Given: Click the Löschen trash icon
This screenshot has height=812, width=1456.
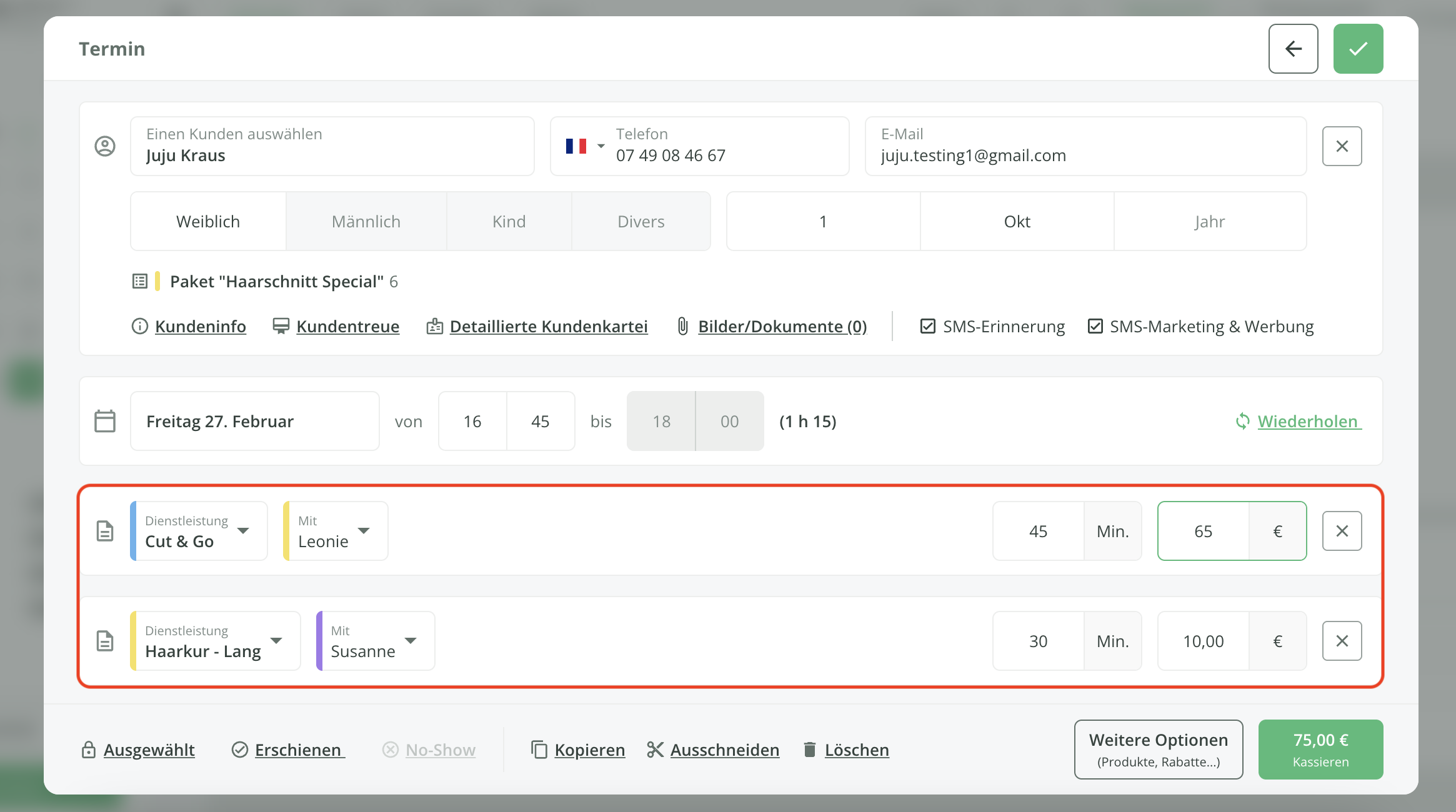Looking at the screenshot, I should click(809, 750).
